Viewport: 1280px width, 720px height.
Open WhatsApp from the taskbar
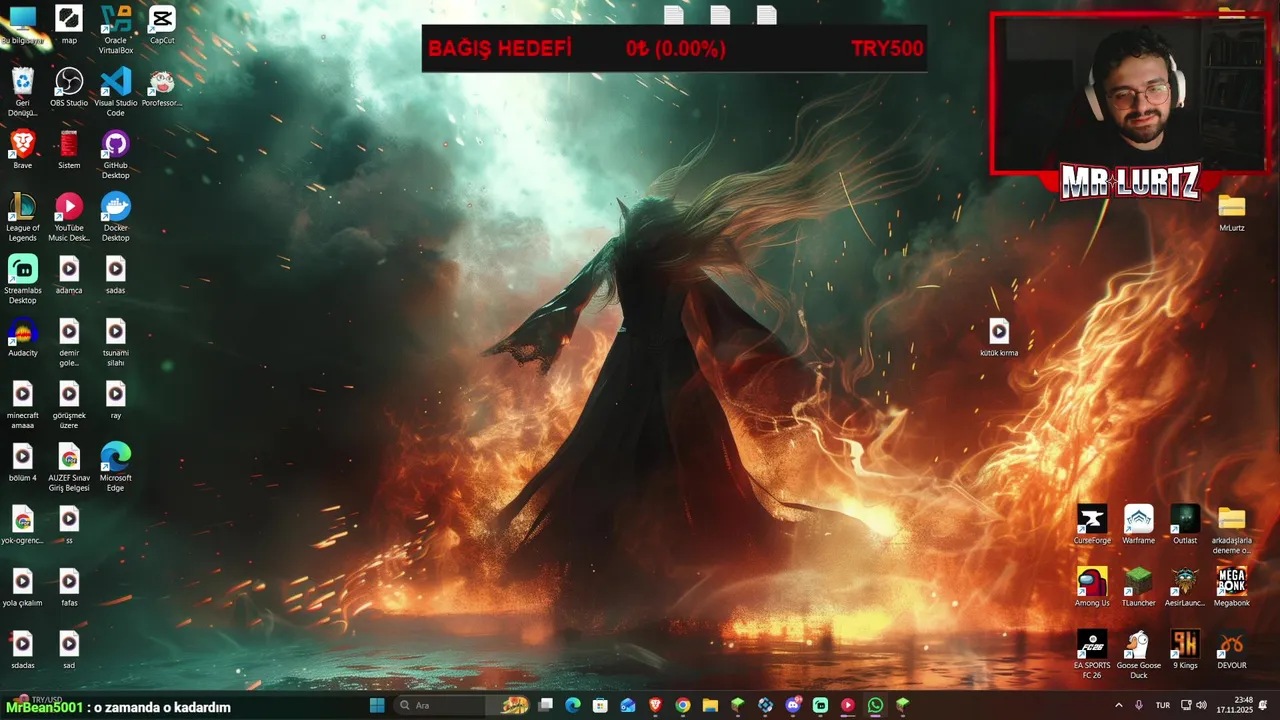tap(876, 705)
